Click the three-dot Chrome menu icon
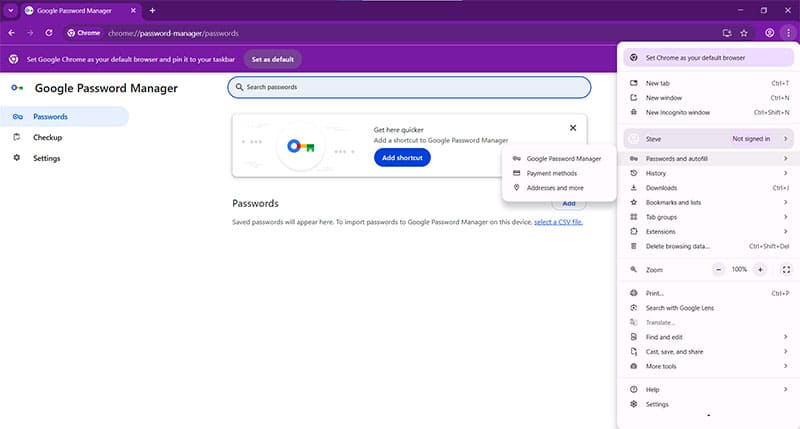This screenshot has height=429, width=800. [788, 33]
